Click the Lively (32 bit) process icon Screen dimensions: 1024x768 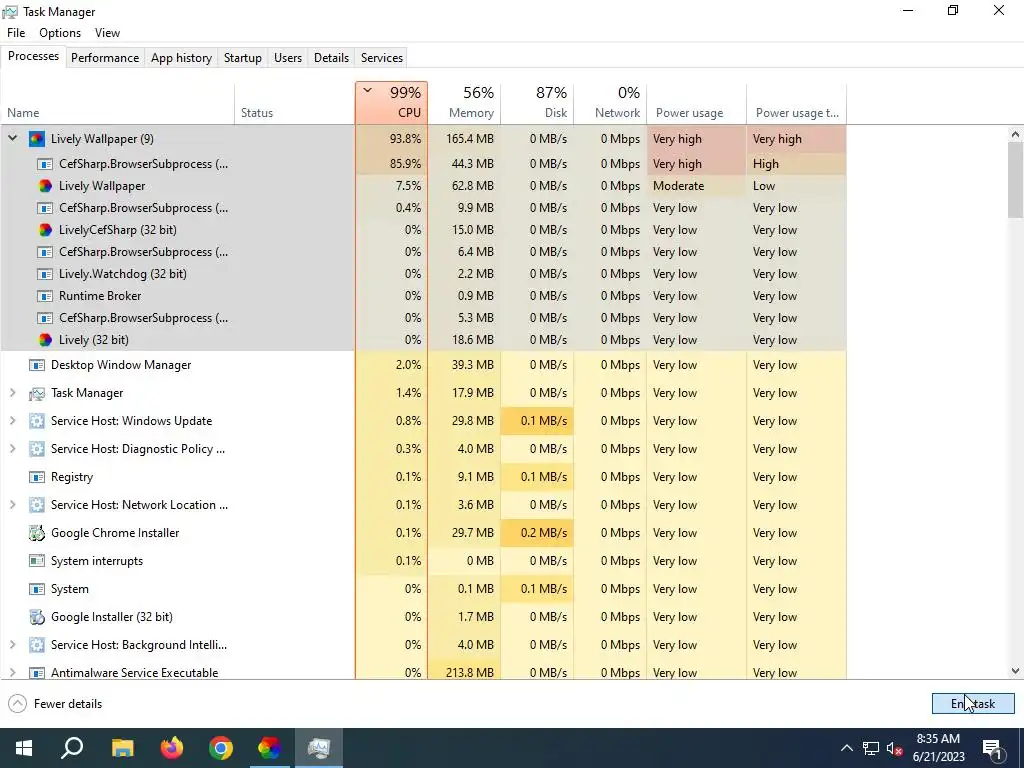[44, 340]
